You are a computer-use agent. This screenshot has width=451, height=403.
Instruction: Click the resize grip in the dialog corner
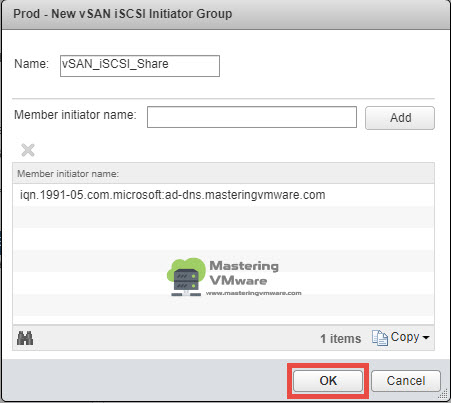tap(442, 394)
